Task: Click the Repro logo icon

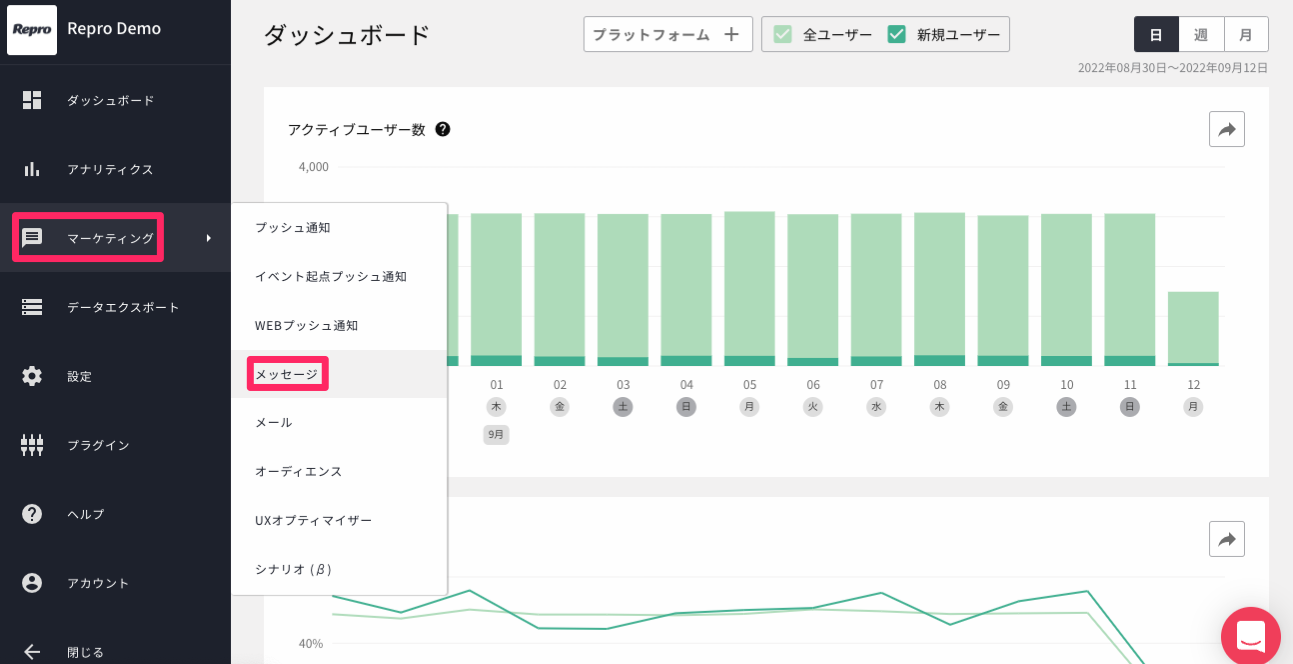Action: (x=32, y=30)
